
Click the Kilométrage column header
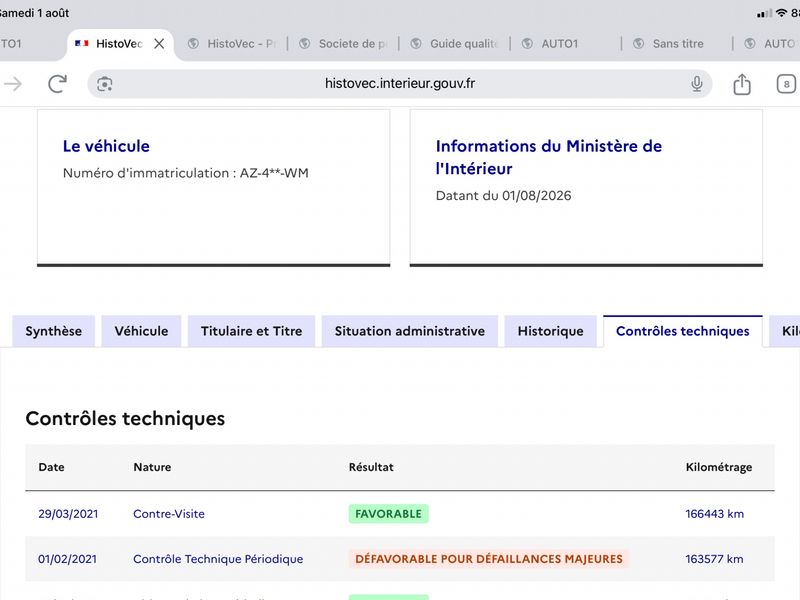point(718,467)
